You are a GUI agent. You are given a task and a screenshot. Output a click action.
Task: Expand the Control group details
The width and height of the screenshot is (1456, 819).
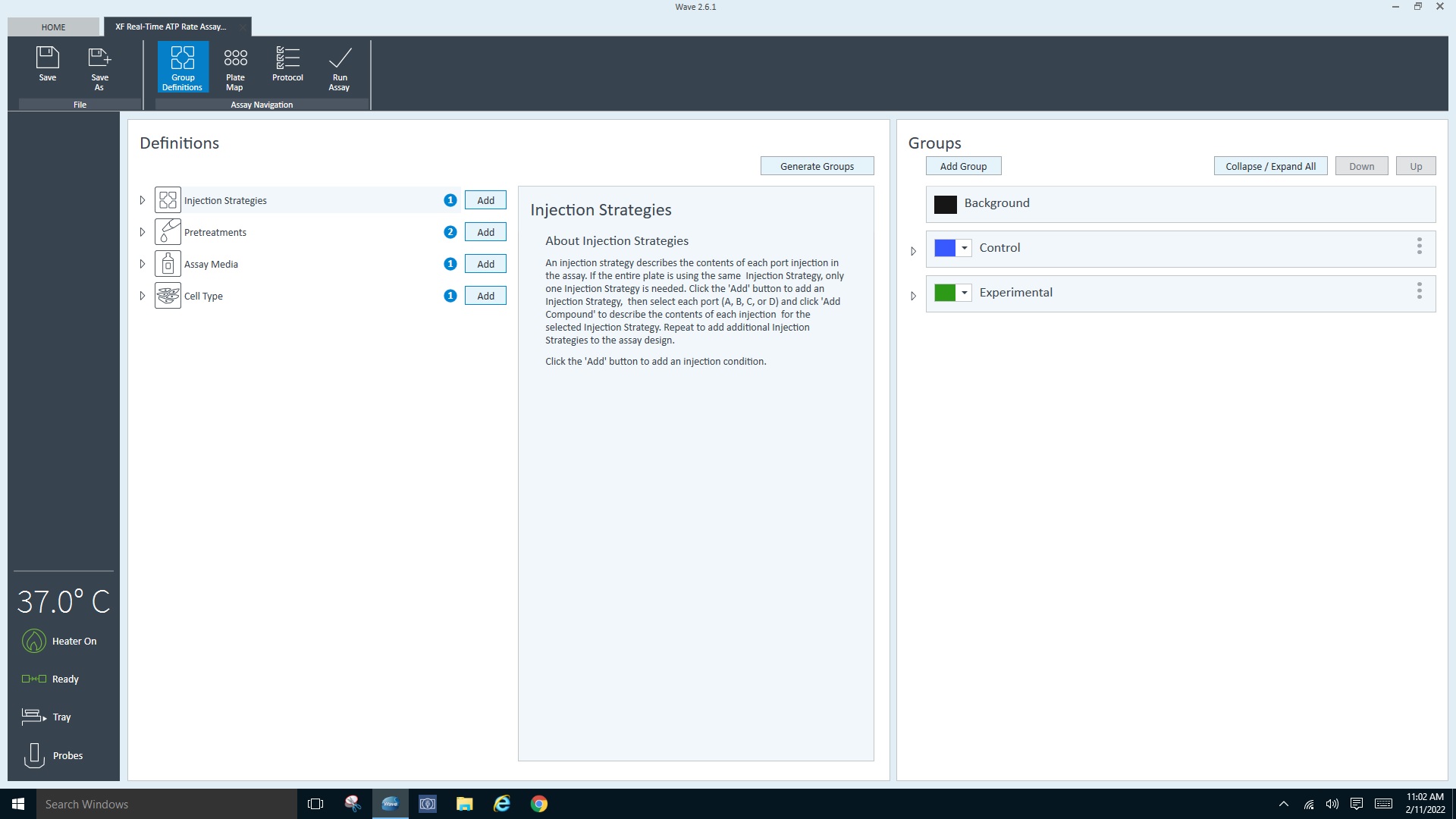913,251
